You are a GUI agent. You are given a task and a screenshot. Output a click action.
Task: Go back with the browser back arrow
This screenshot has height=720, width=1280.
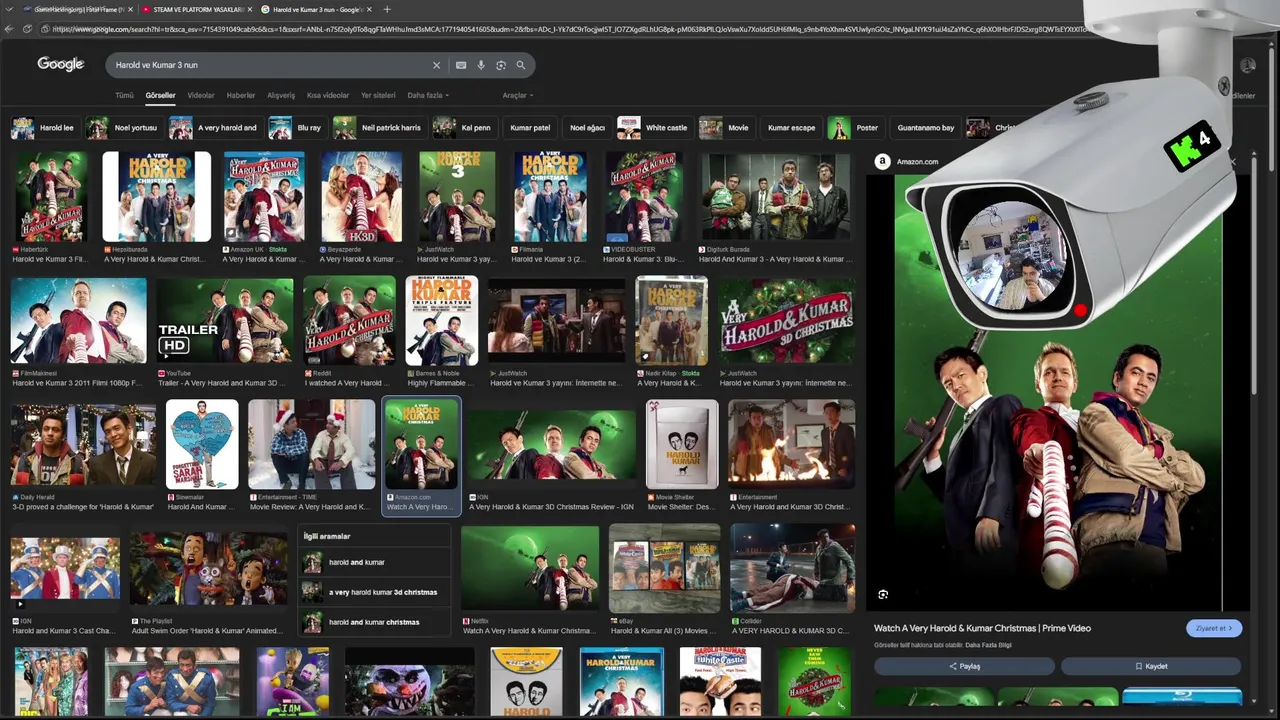(x=10, y=29)
